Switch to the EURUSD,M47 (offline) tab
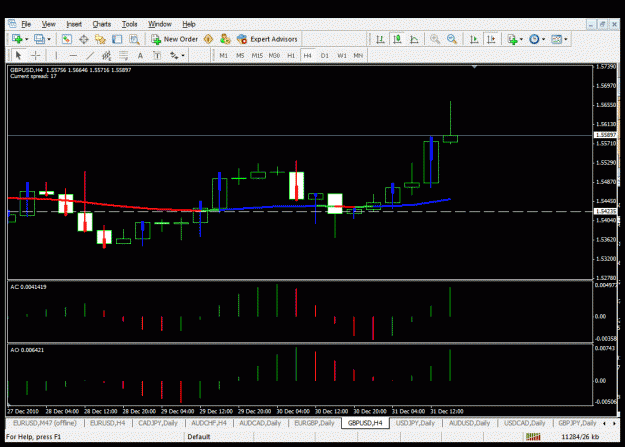This screenshot has height=447, width=625. [45, 423]
